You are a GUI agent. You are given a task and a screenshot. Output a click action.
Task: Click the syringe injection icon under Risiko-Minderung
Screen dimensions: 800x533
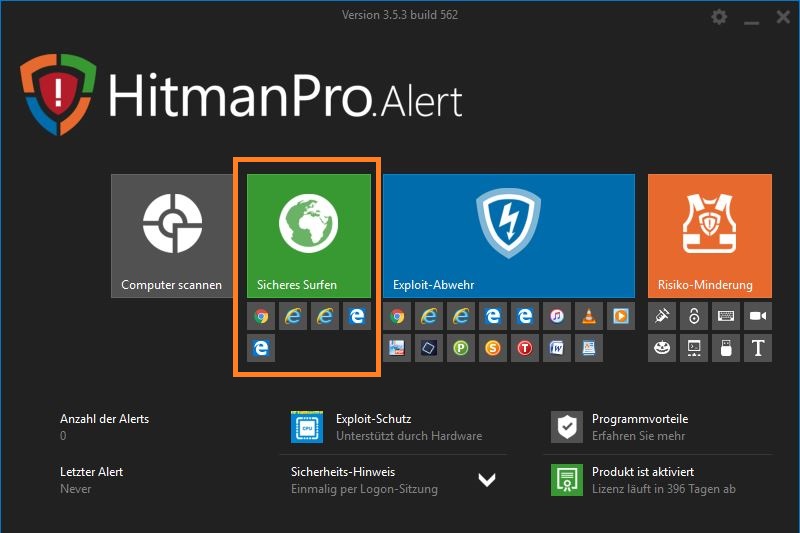(x=662, y=316)
